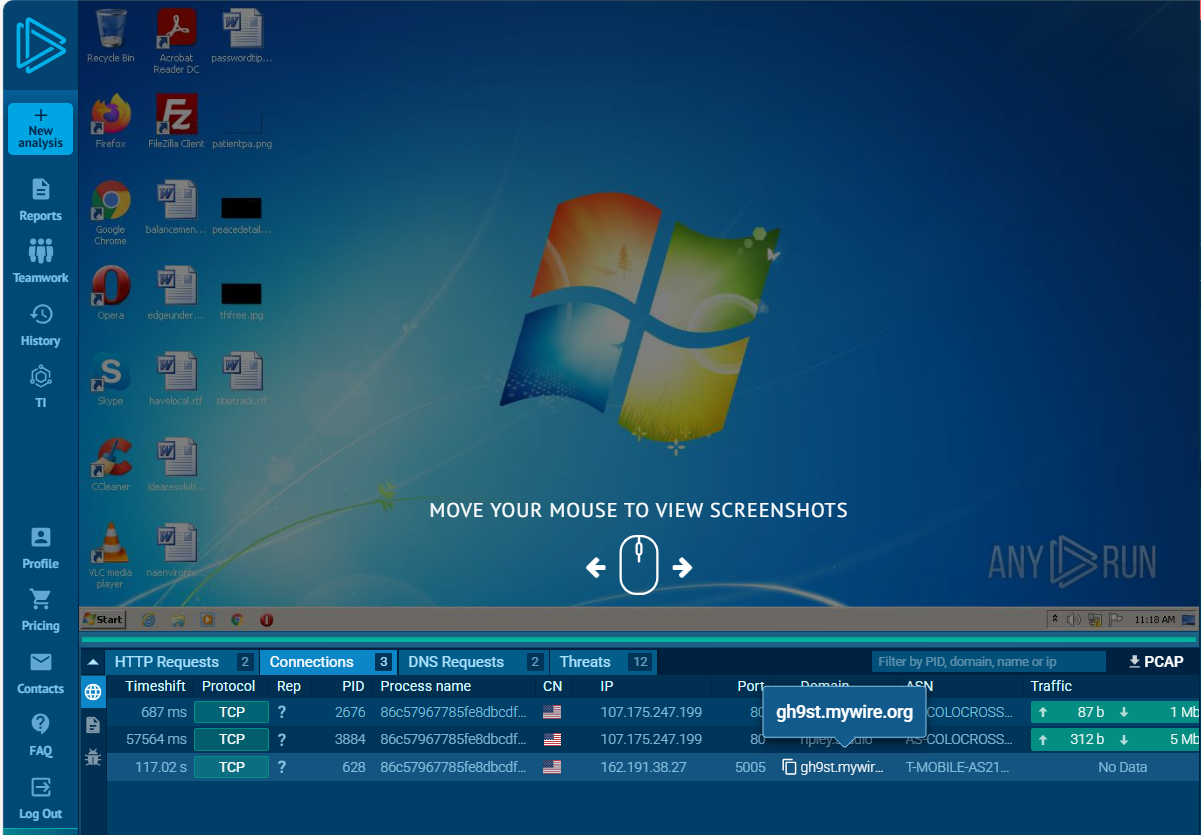Click the reputation question mark for PID 2676

click(282, 712)
